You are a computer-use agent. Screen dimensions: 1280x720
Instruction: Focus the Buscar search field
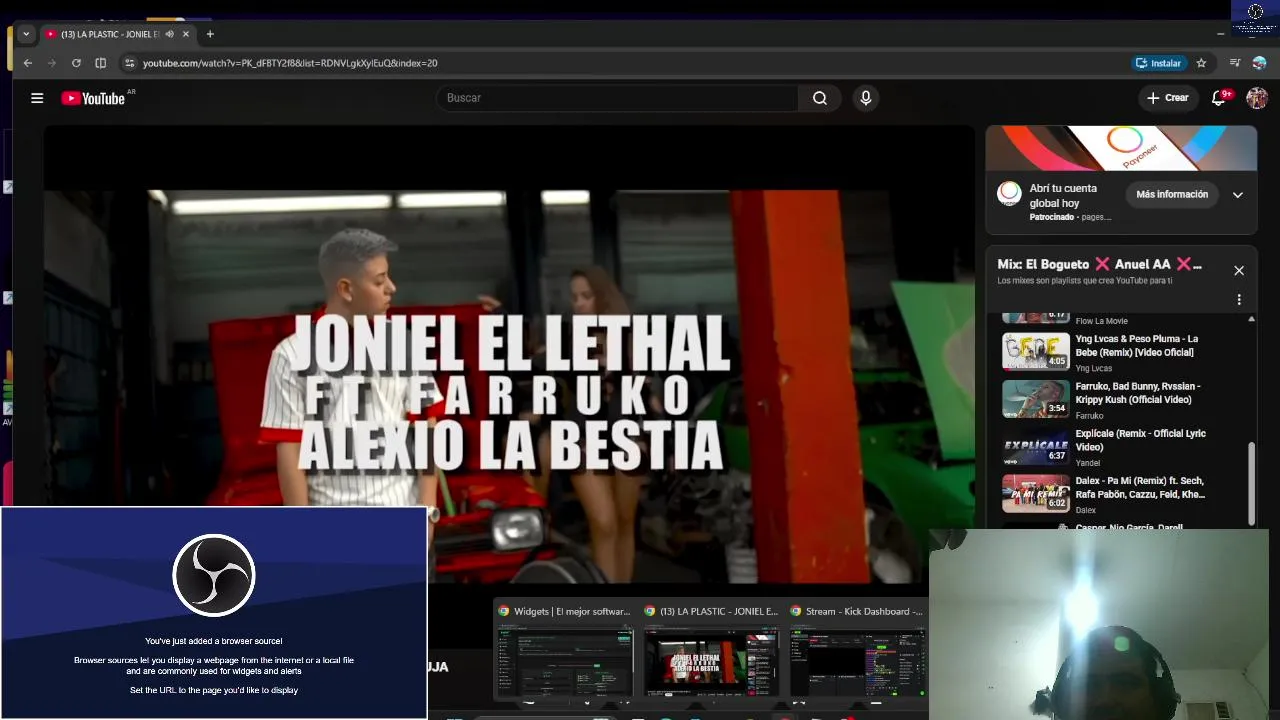pos(618,98)
